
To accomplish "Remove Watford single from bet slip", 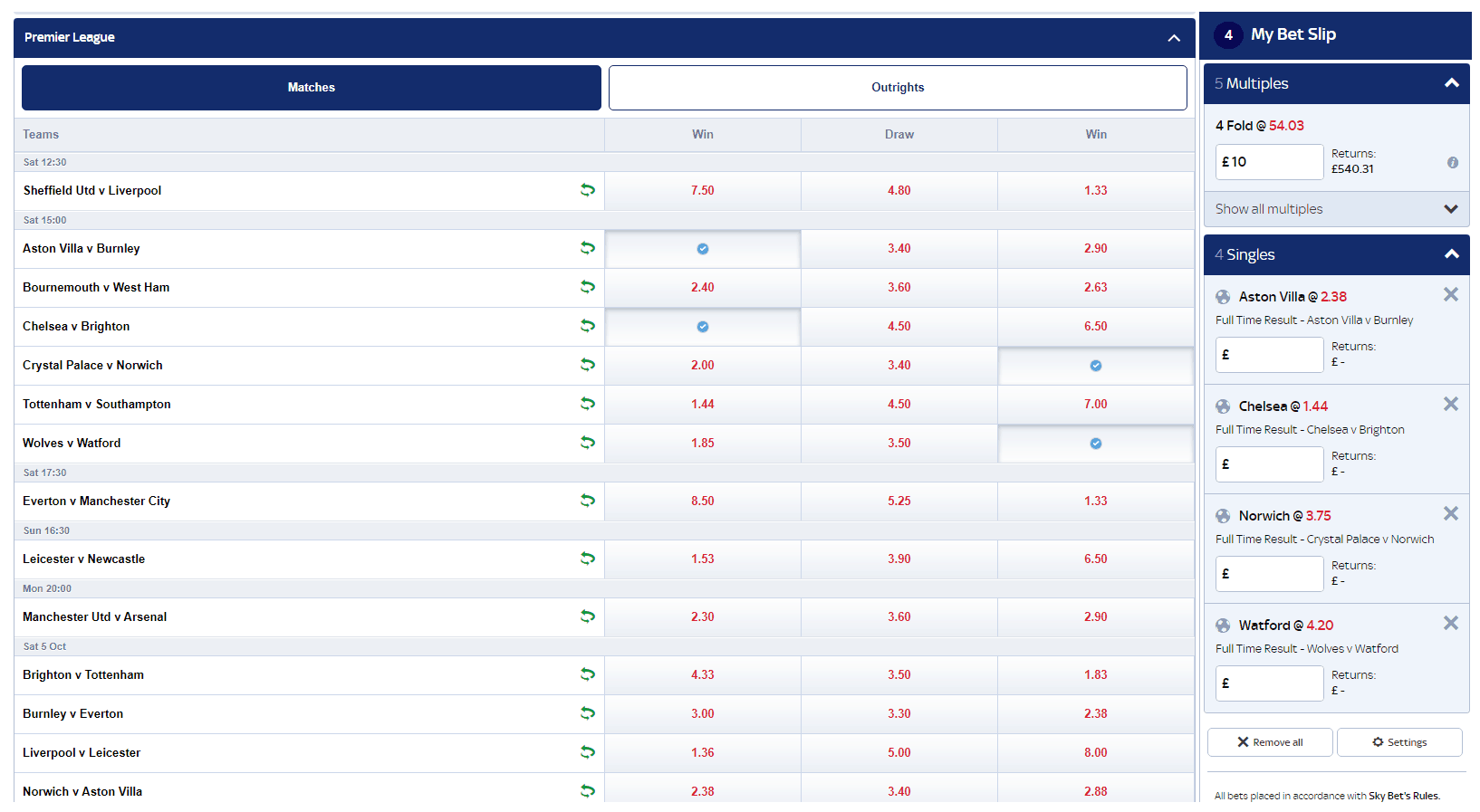I will tap(1451, 623).
